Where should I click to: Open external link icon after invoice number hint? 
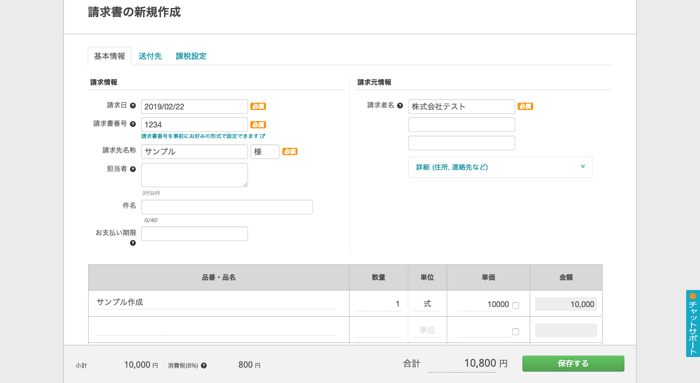(262, 136)
